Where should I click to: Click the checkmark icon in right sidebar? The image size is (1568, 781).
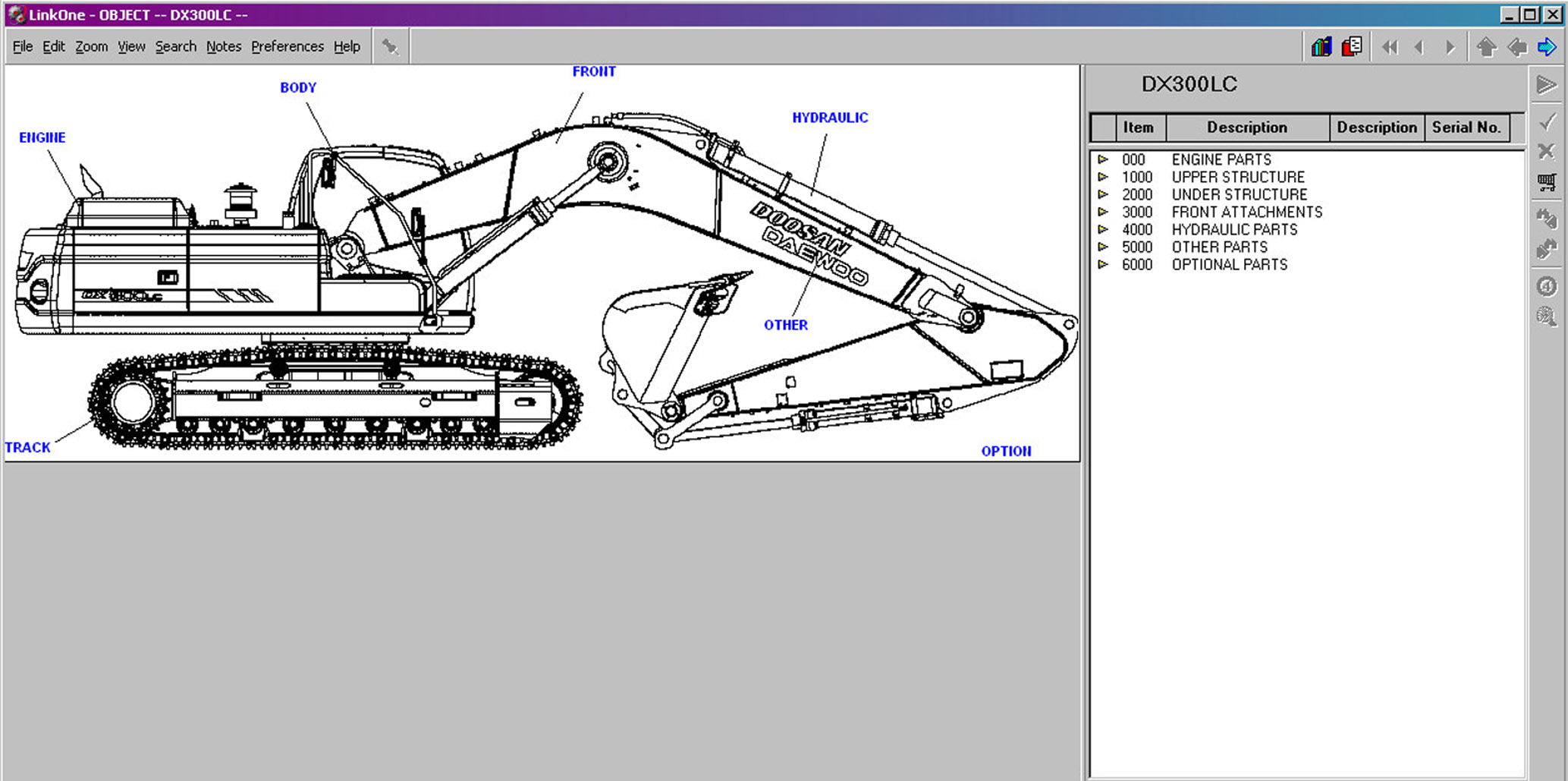[1546, 121]
